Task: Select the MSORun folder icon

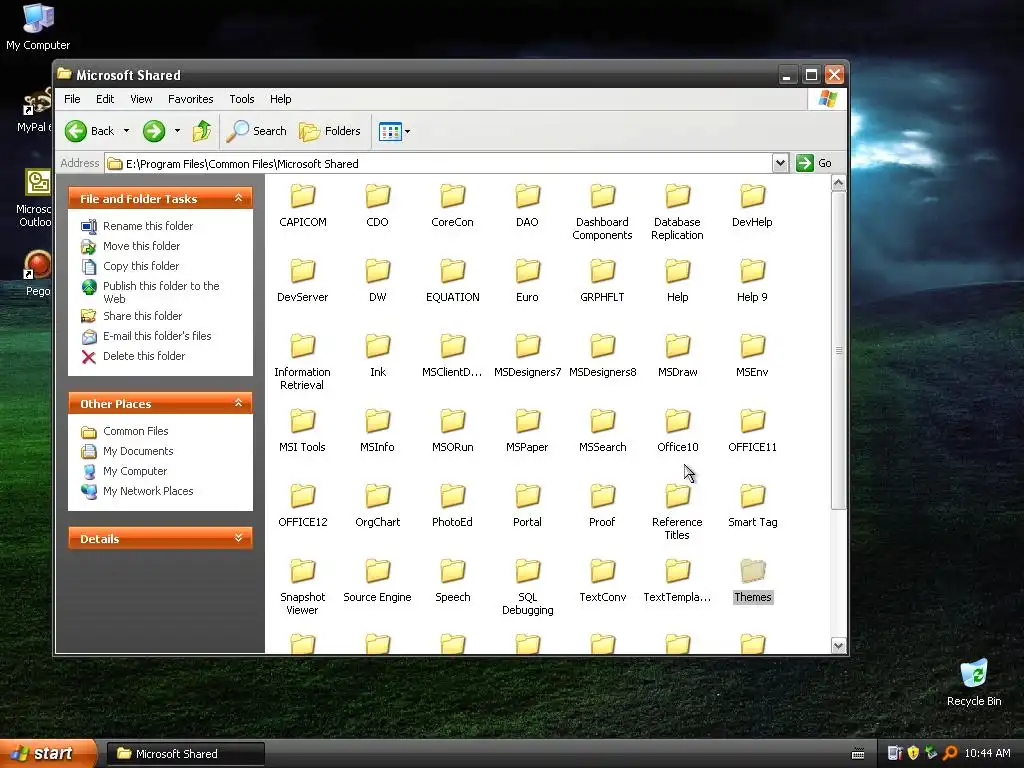Action: click(x=452, y=421)
